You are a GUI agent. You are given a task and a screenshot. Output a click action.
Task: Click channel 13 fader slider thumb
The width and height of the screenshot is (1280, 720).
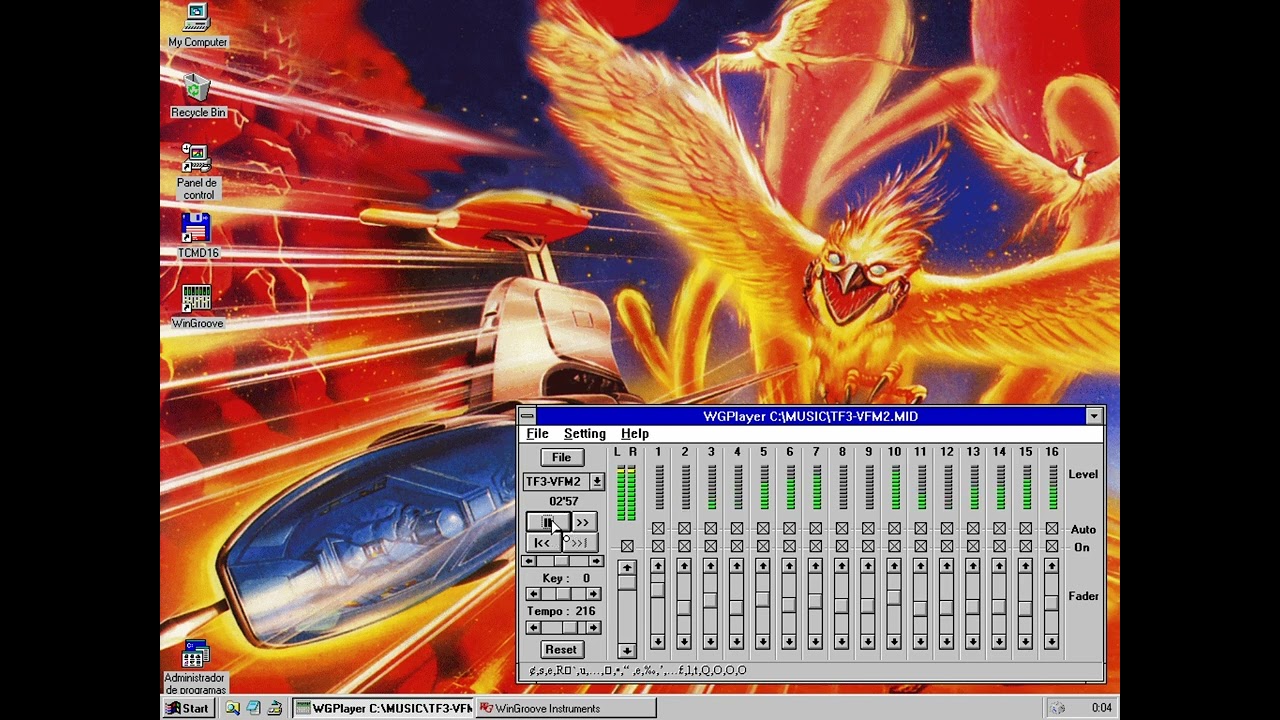tap(973, 606)
